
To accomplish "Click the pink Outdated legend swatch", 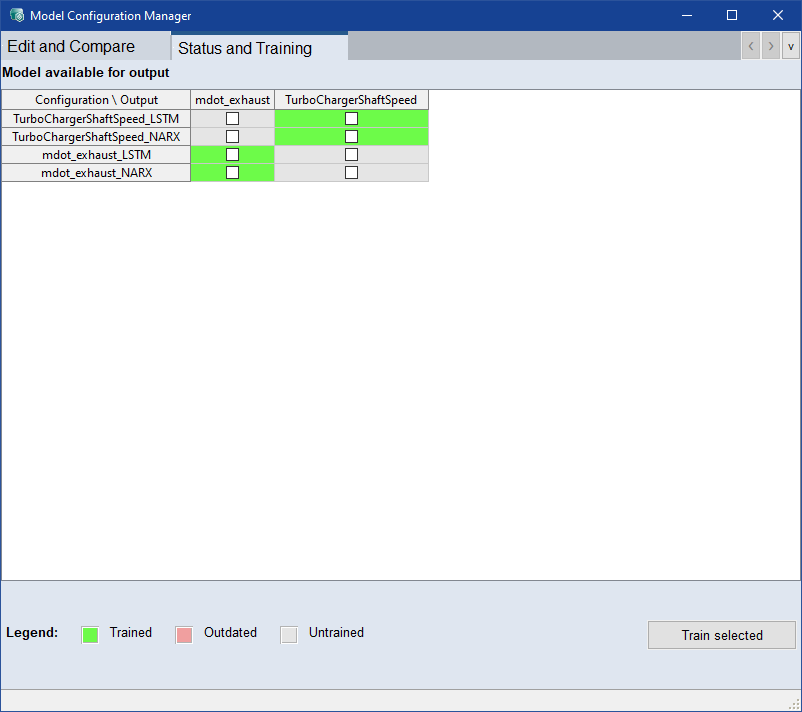I will [x=184, y=634].
